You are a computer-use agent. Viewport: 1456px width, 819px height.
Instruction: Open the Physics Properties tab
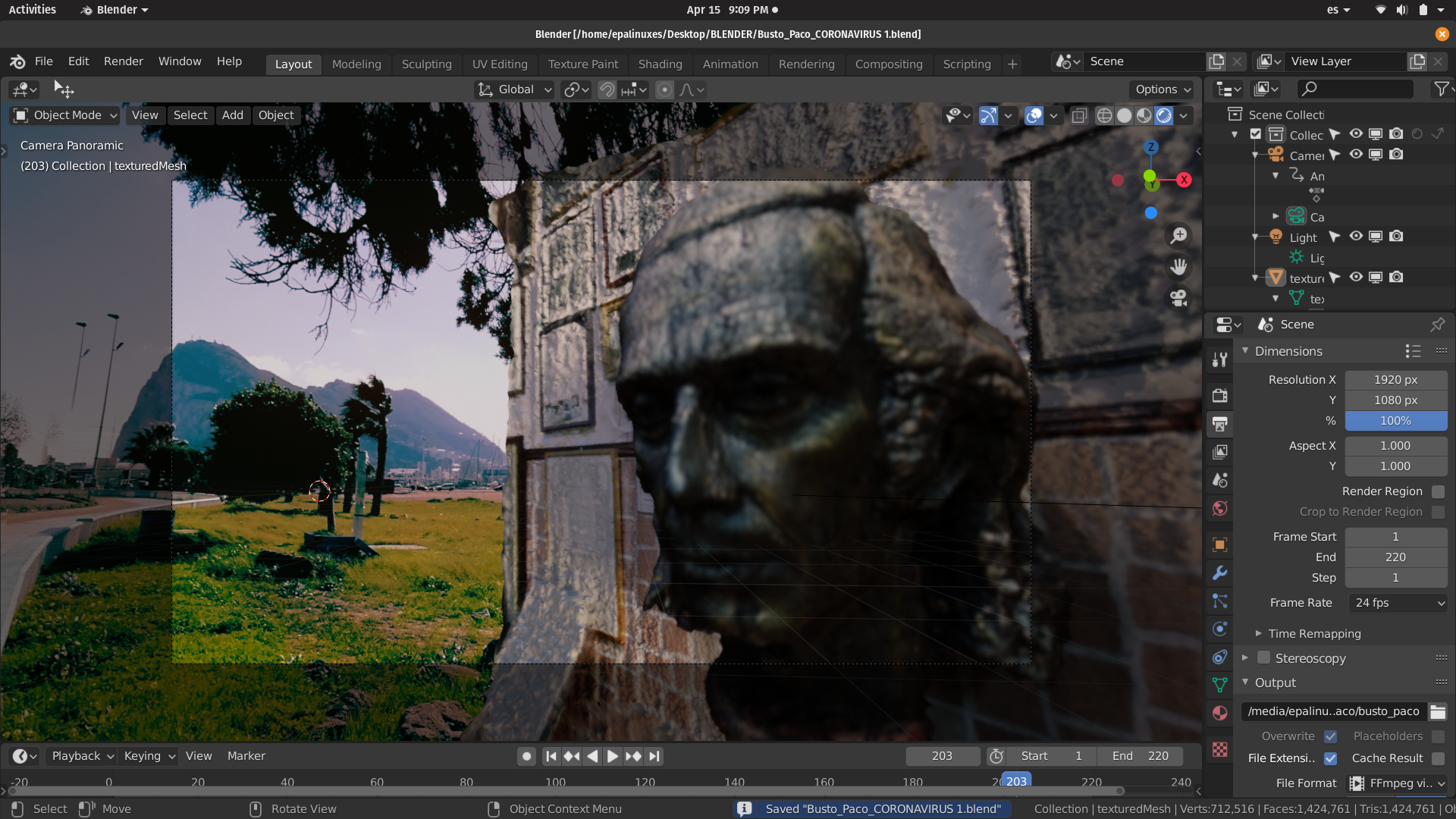(1220, 629)
